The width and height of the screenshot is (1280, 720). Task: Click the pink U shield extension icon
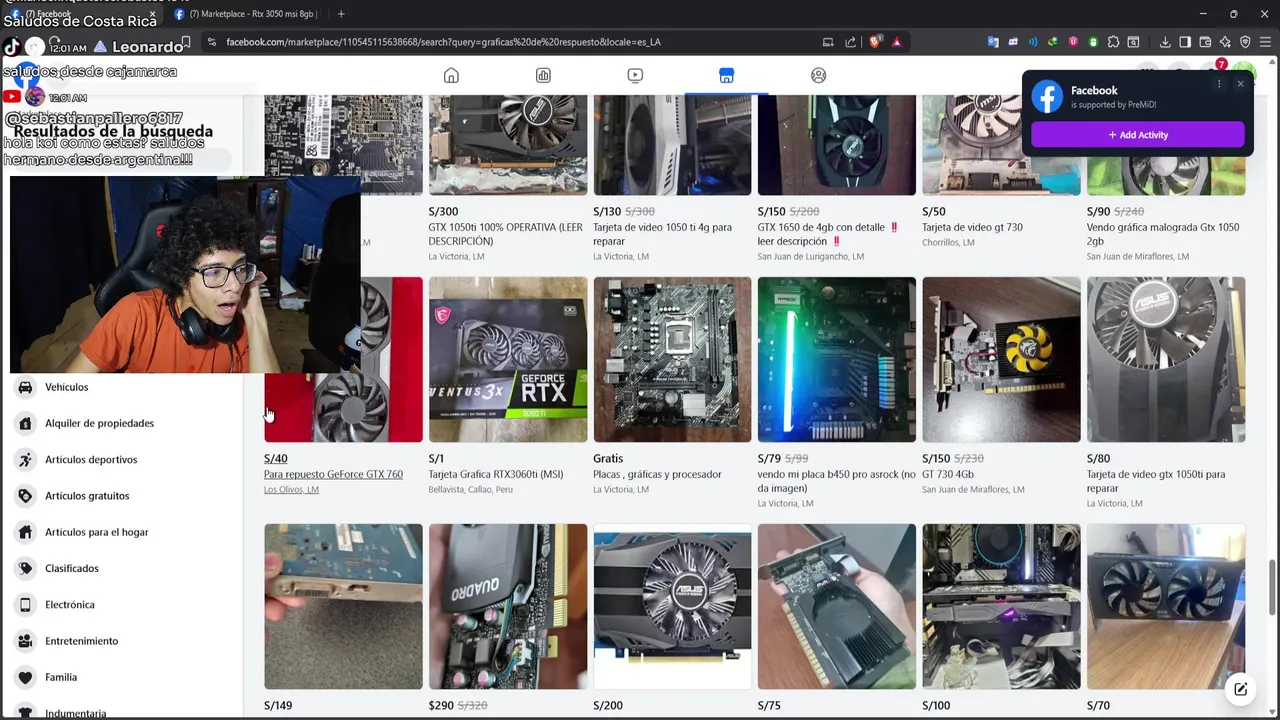(1073, 42)
